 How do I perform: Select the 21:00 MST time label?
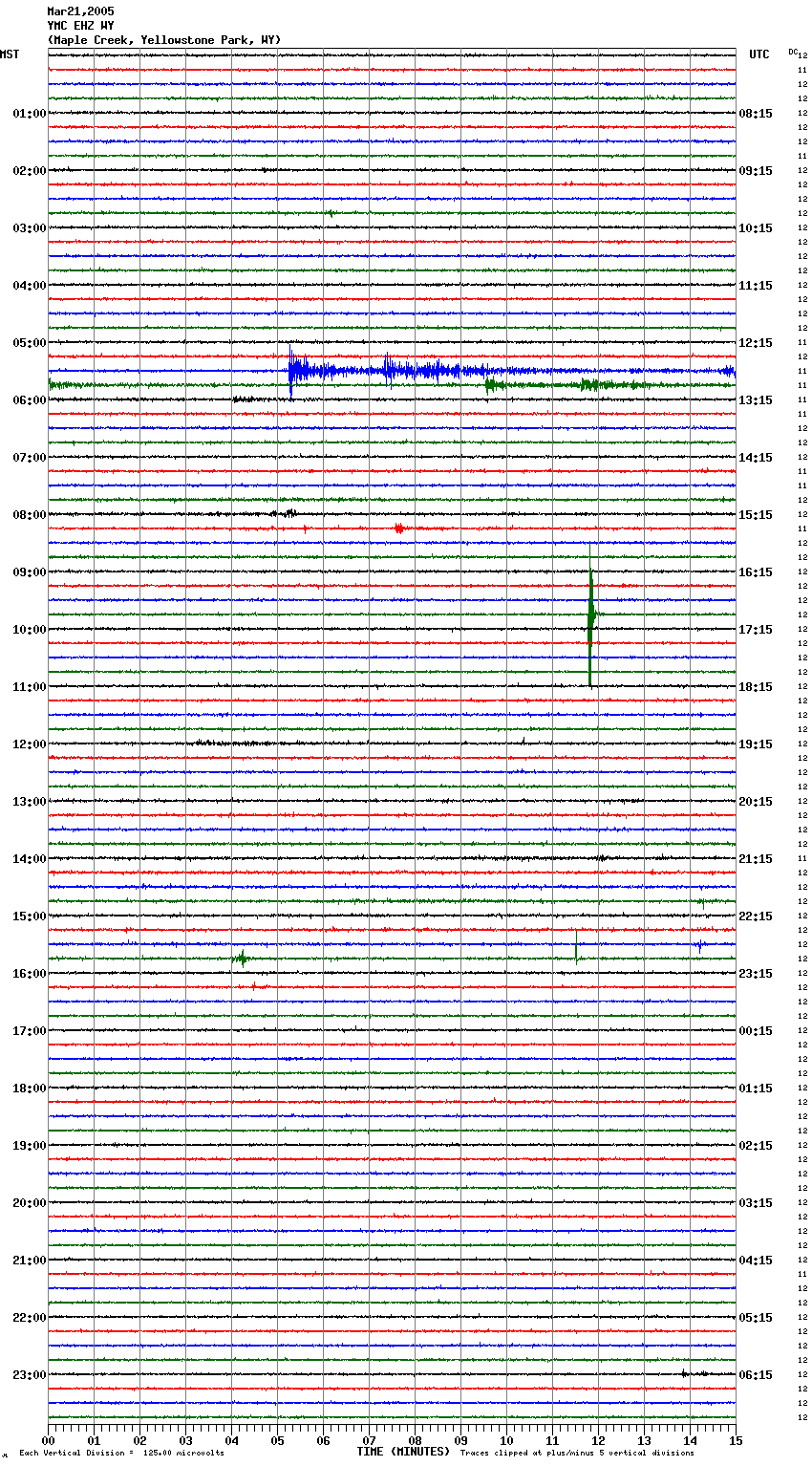[x=30, y=1261]
